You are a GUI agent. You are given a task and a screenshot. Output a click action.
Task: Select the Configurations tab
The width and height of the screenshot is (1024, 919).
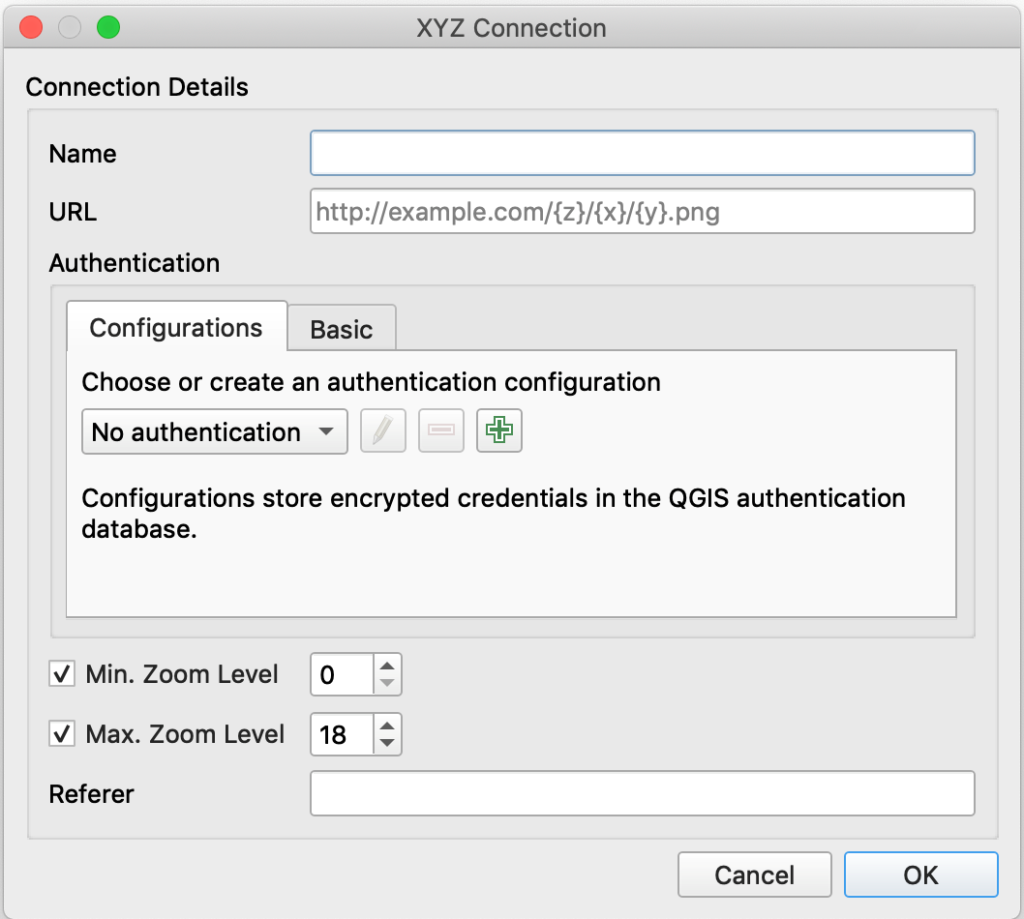[x=176, y=327]
